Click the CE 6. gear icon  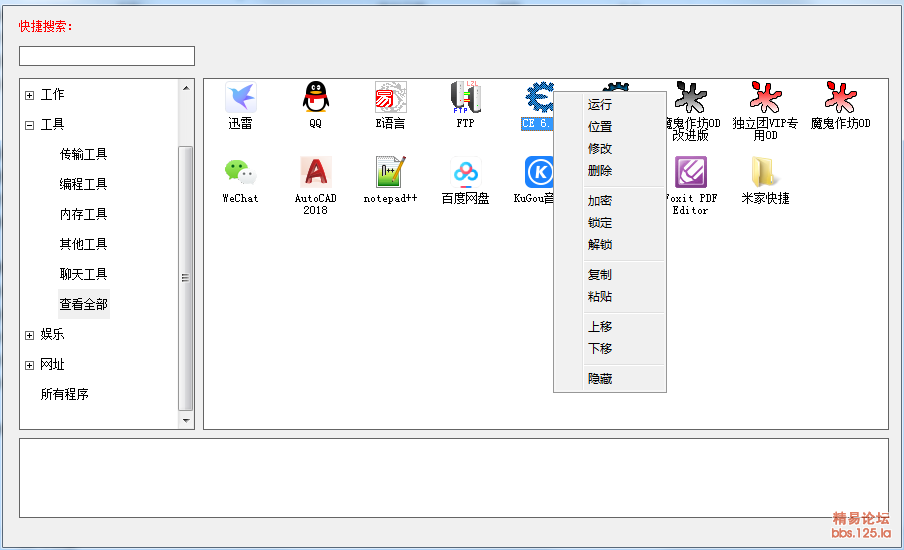(x=540, y=97)
